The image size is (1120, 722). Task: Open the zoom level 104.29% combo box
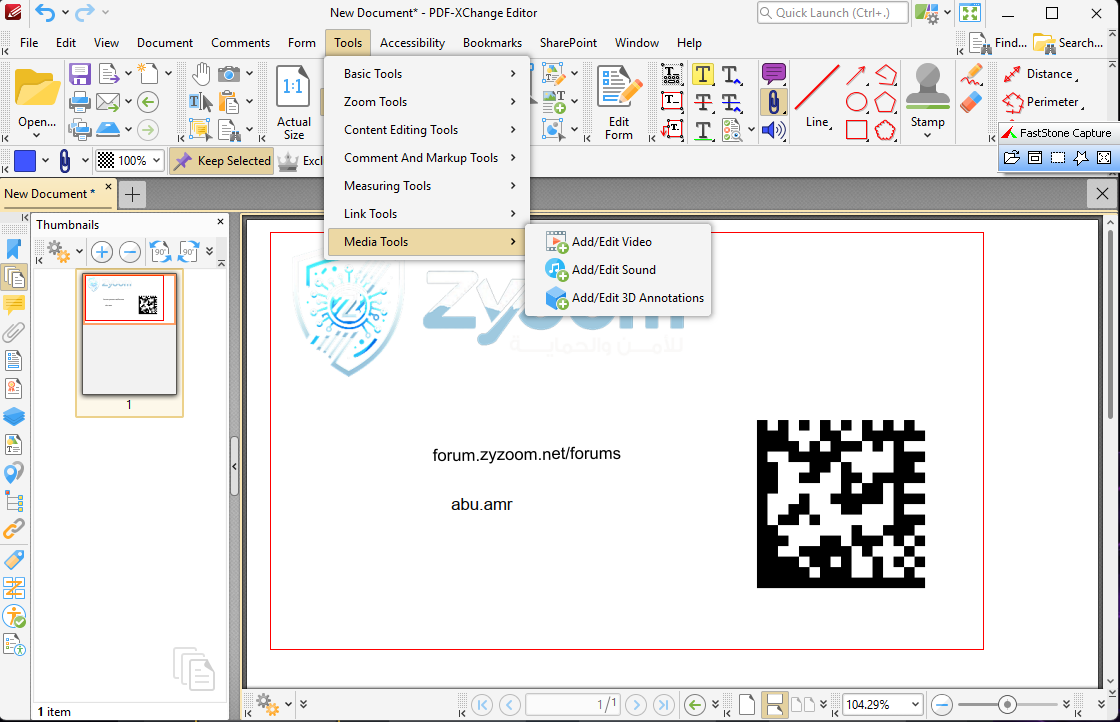pyautogui.click(x=882, y=705)
